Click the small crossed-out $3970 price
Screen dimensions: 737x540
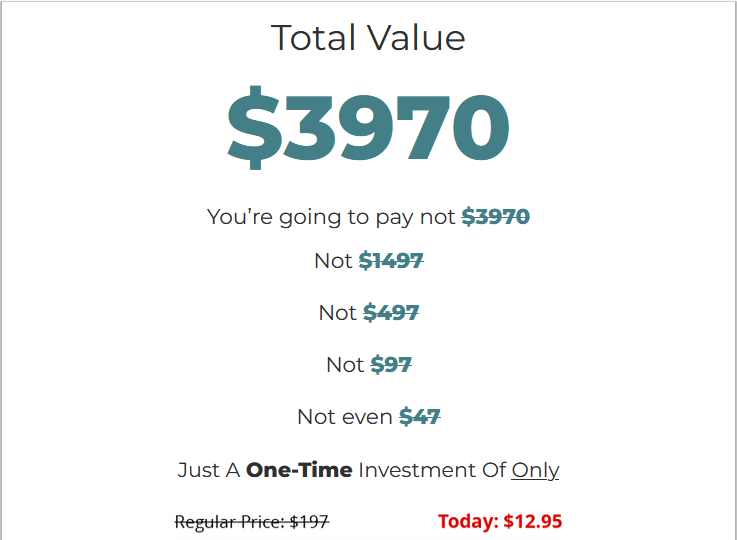[x=495, y=217]
